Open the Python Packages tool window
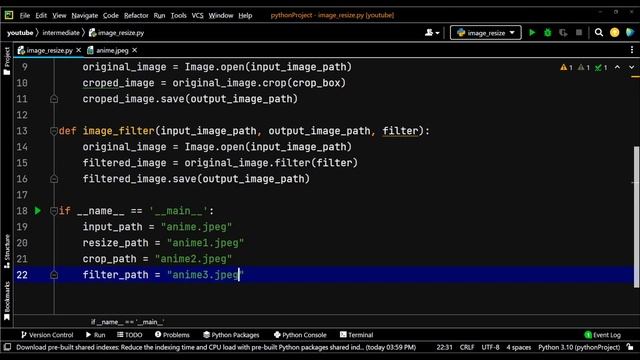 pos(231,335)
